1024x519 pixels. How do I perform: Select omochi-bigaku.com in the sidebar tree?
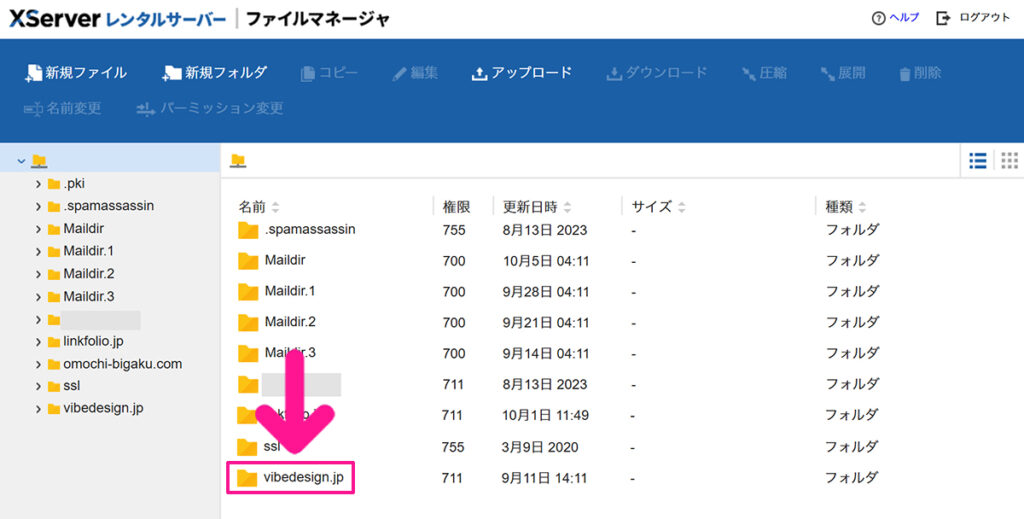click(x=122, y=364)
